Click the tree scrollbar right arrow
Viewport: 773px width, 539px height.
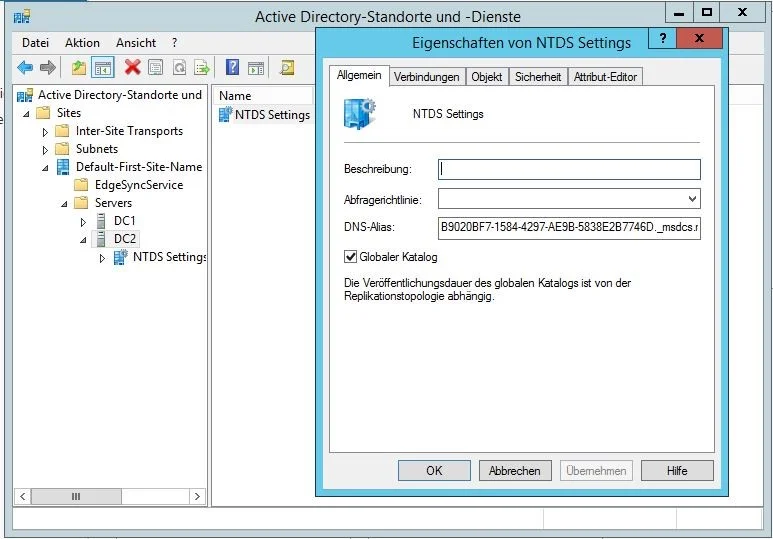197,496
